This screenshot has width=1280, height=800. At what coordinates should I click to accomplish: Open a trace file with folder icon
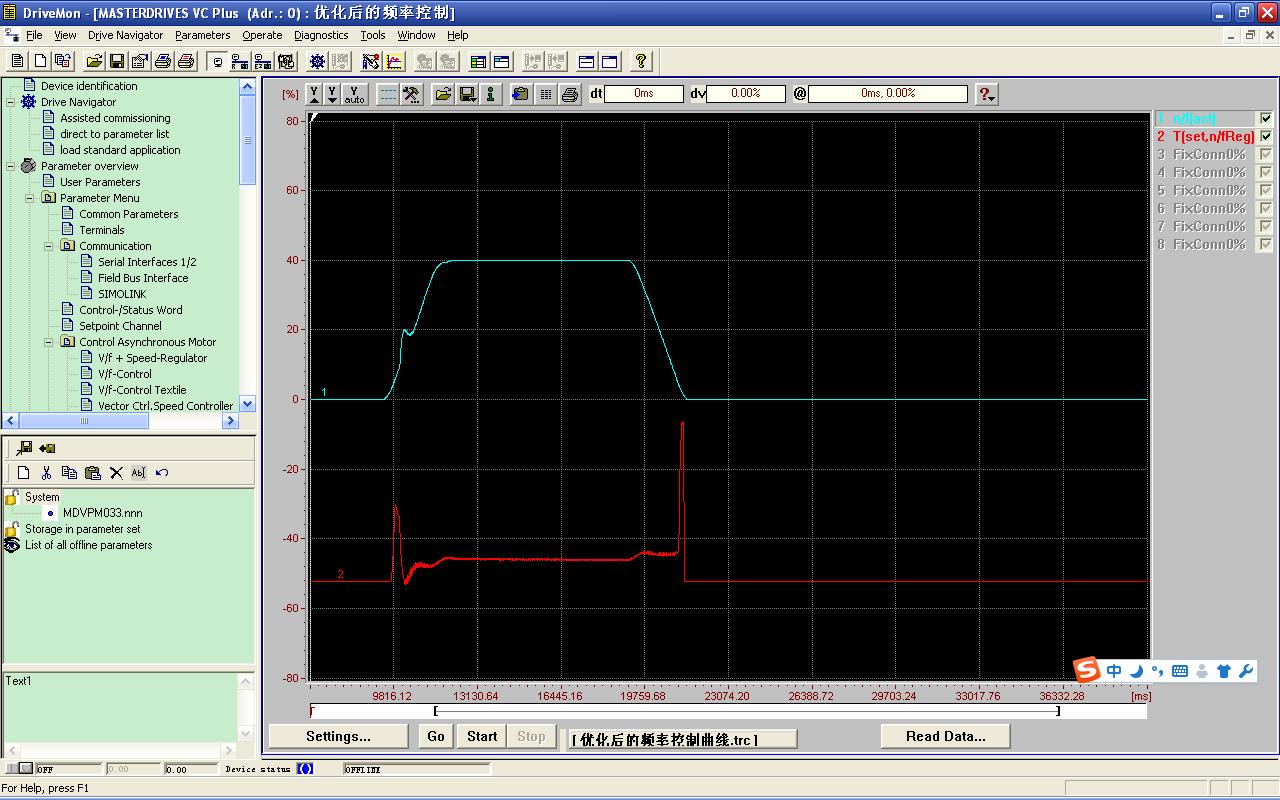442,94
